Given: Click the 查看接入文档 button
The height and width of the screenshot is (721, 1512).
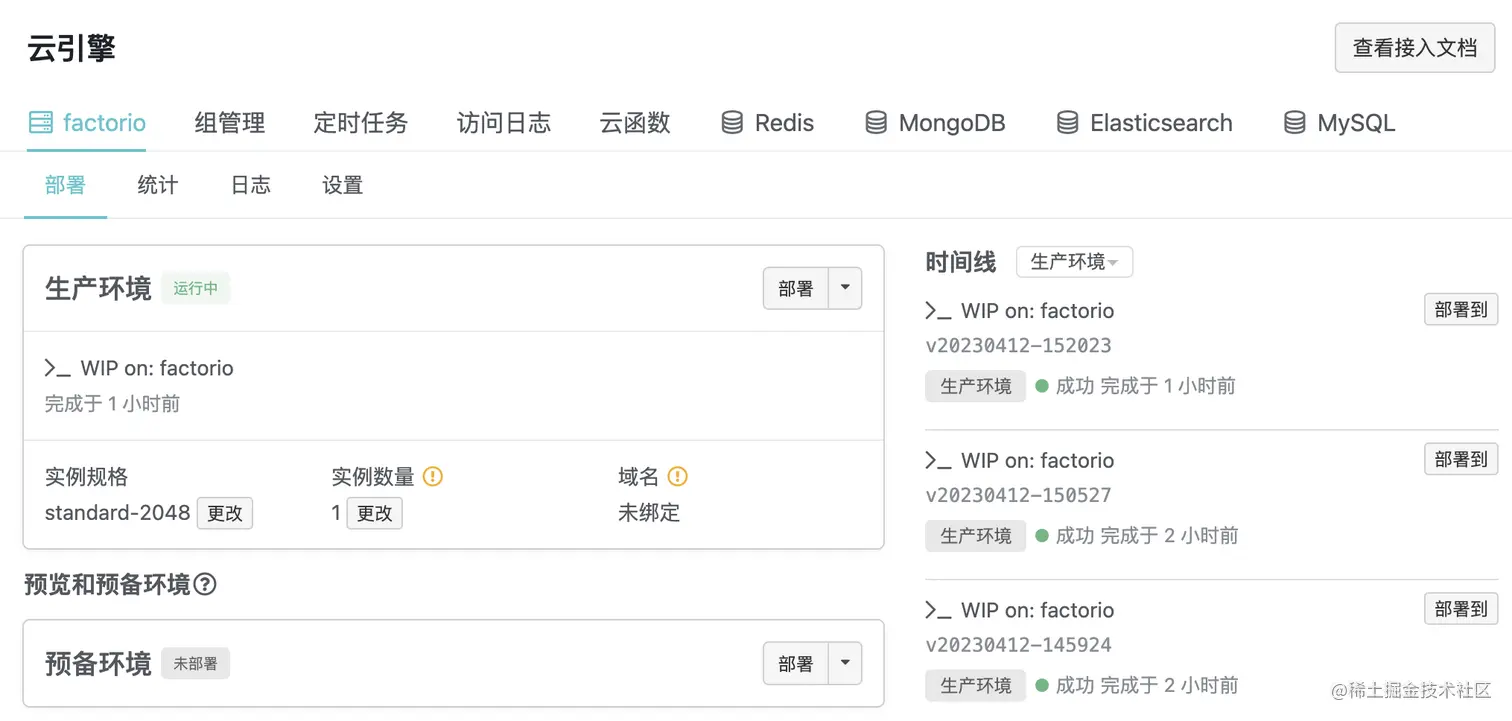Looking at the screenshot, I should click(1414, 47).
